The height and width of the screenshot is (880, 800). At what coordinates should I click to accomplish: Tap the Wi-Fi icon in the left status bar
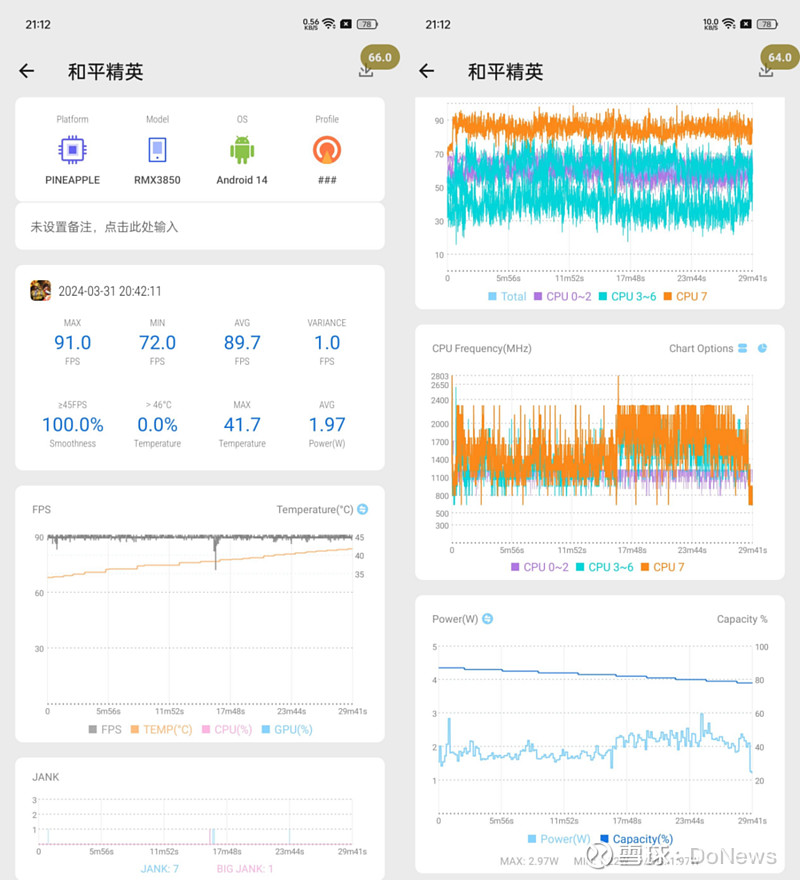329,24
